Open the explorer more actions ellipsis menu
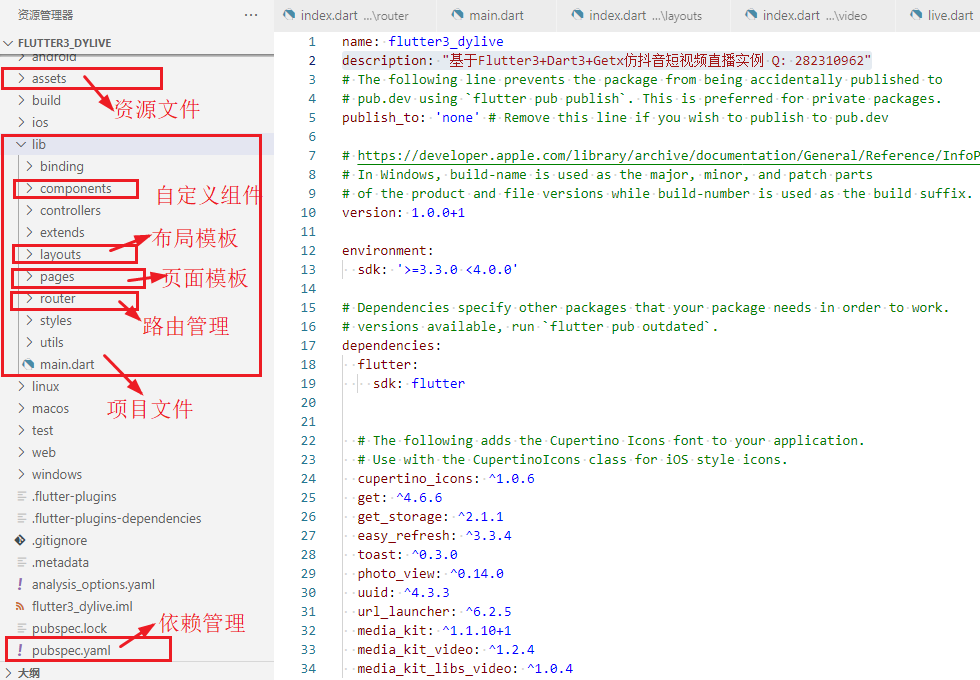 pos(251,15)
